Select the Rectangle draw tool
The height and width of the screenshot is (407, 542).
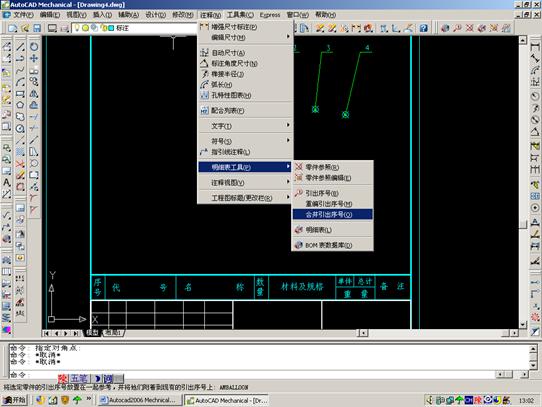tap(20, 94)
